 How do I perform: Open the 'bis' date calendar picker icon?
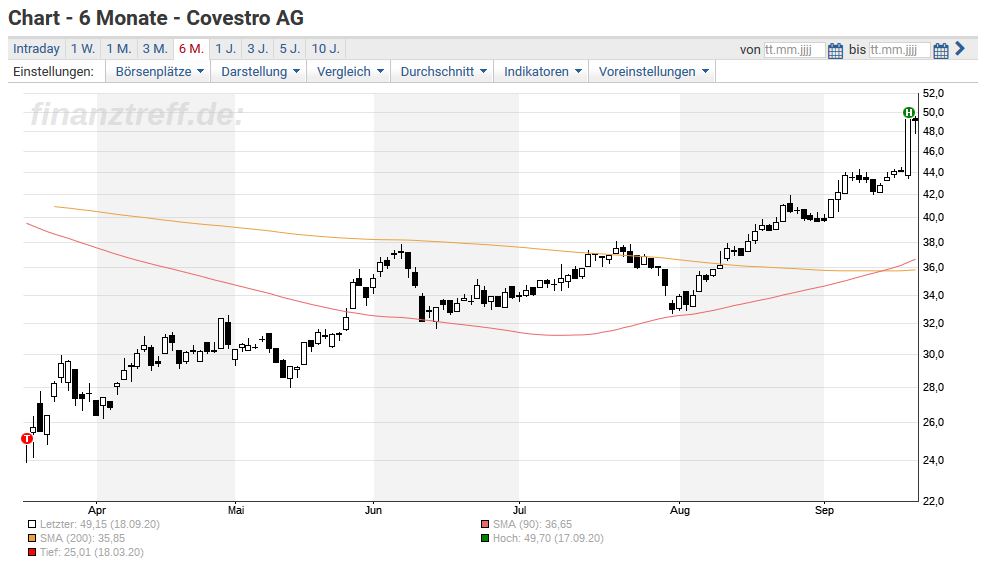(940, 50)
